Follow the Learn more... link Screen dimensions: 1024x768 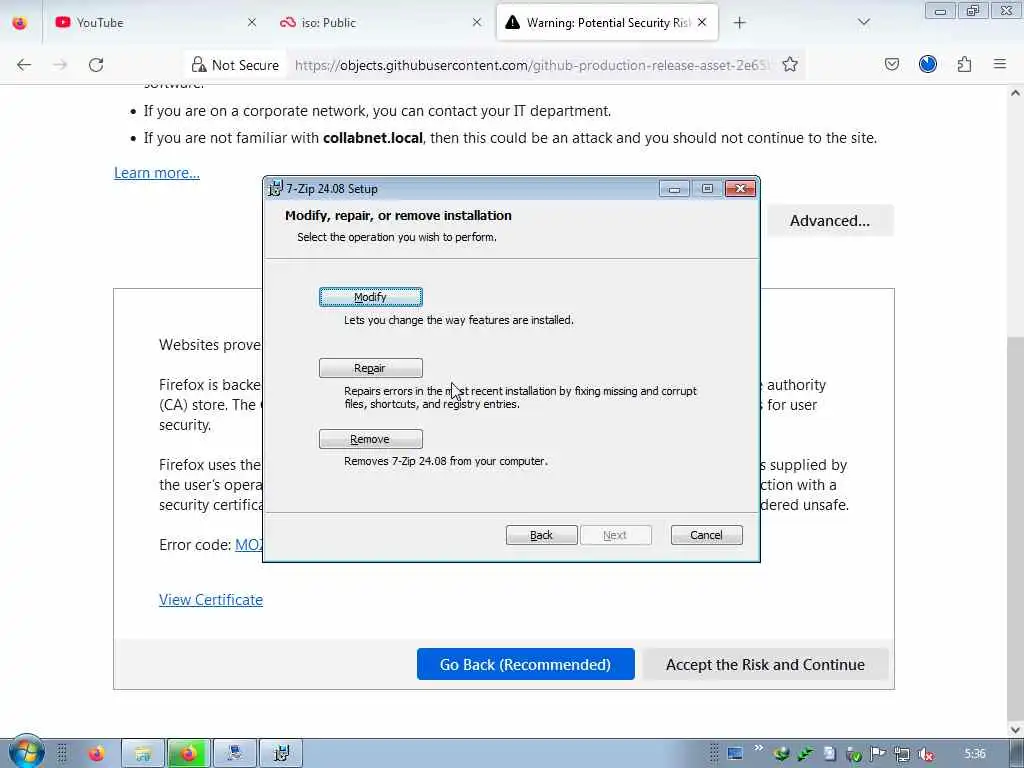pyautogui.click(x=157, y=173)
